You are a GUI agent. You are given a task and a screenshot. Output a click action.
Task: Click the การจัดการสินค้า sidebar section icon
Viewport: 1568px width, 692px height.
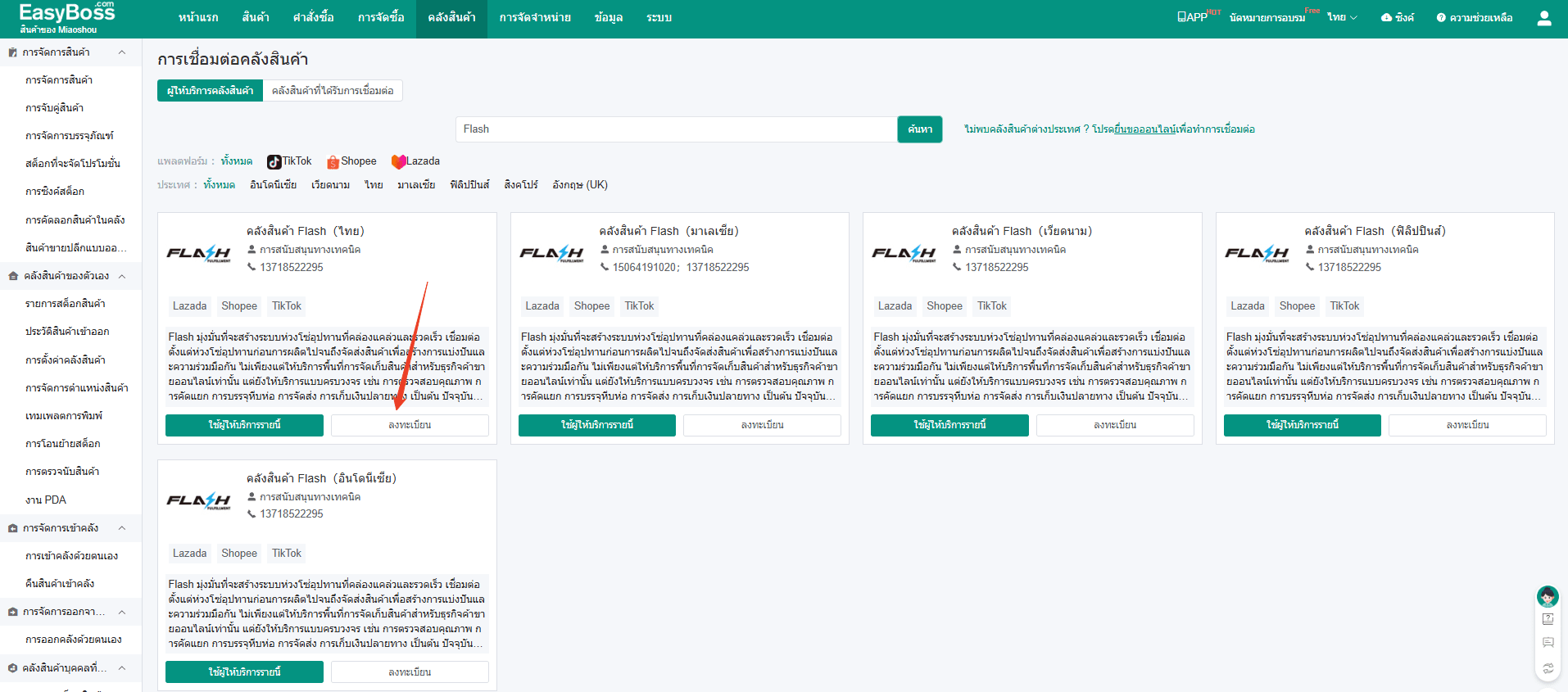pos(12,52)
